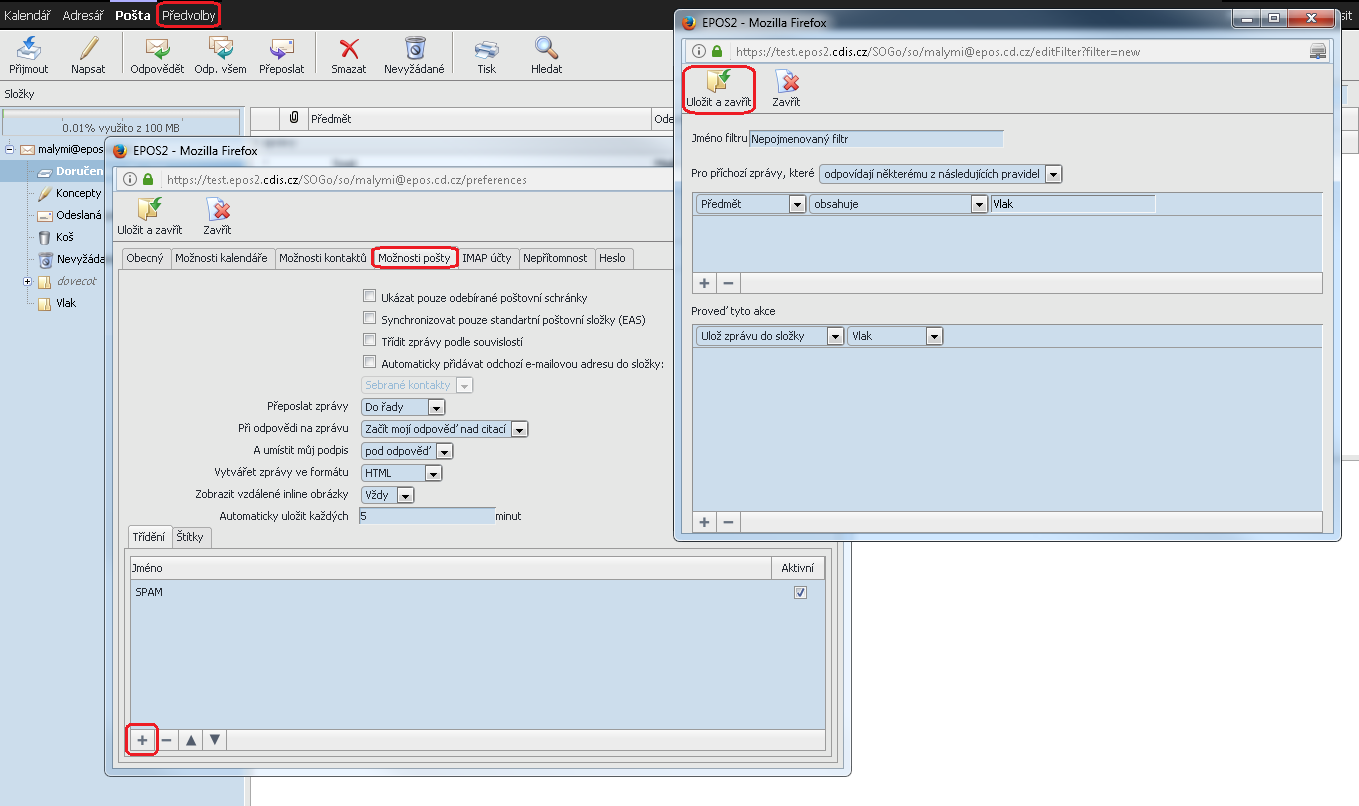Image resolution: width=1359 pixels, height=806 pixels.
Task: Open the obsahuje operator dropdown
Action: (899, 204)
